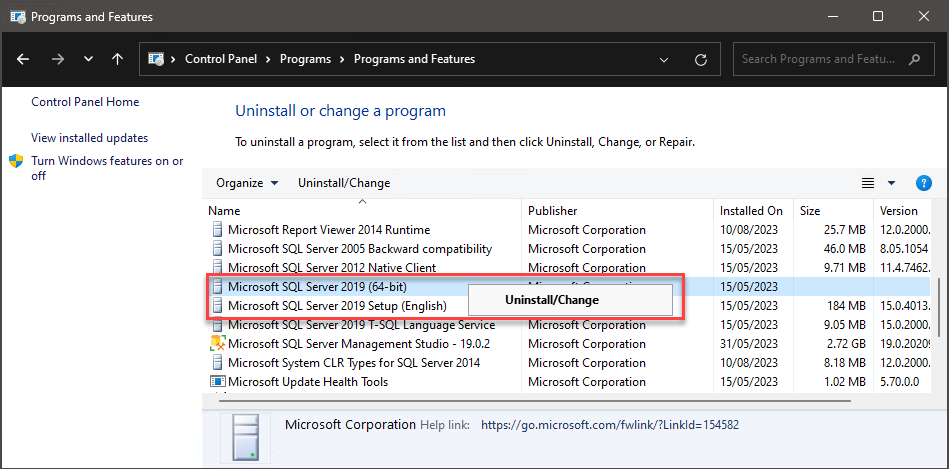The image size is (949, 469).
Task: Click icon of SQL Server 2012 Native Client
Action: [217, 267]
